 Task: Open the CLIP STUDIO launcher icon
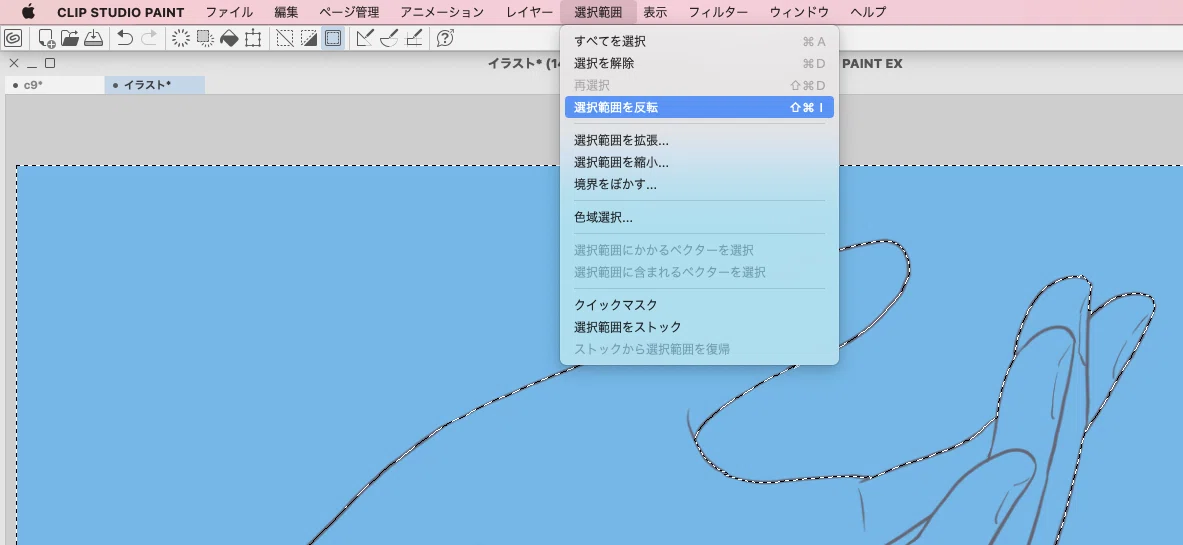tap(13, 38)
